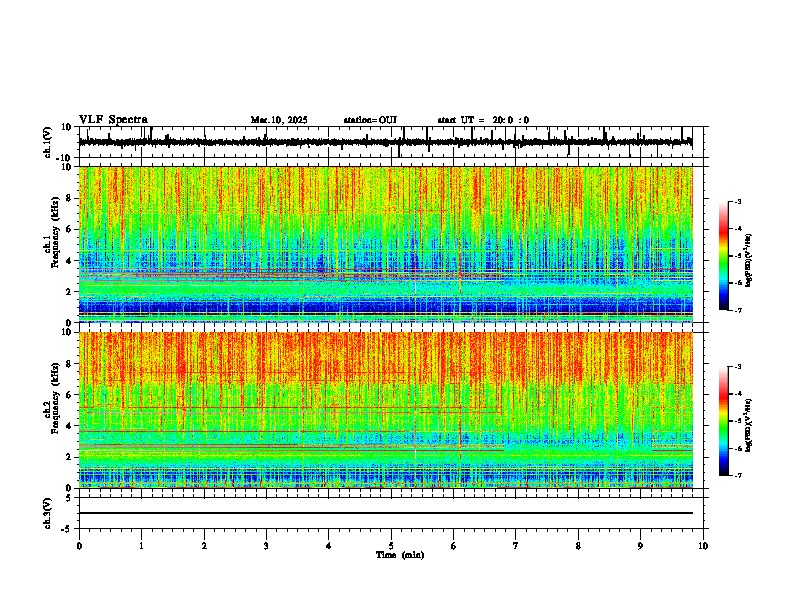Image resolution: width=792 pixels, height=612 pixels.
Task: Click the ch.1 frequency spectrogram image
Action: (x=386, y=244)
